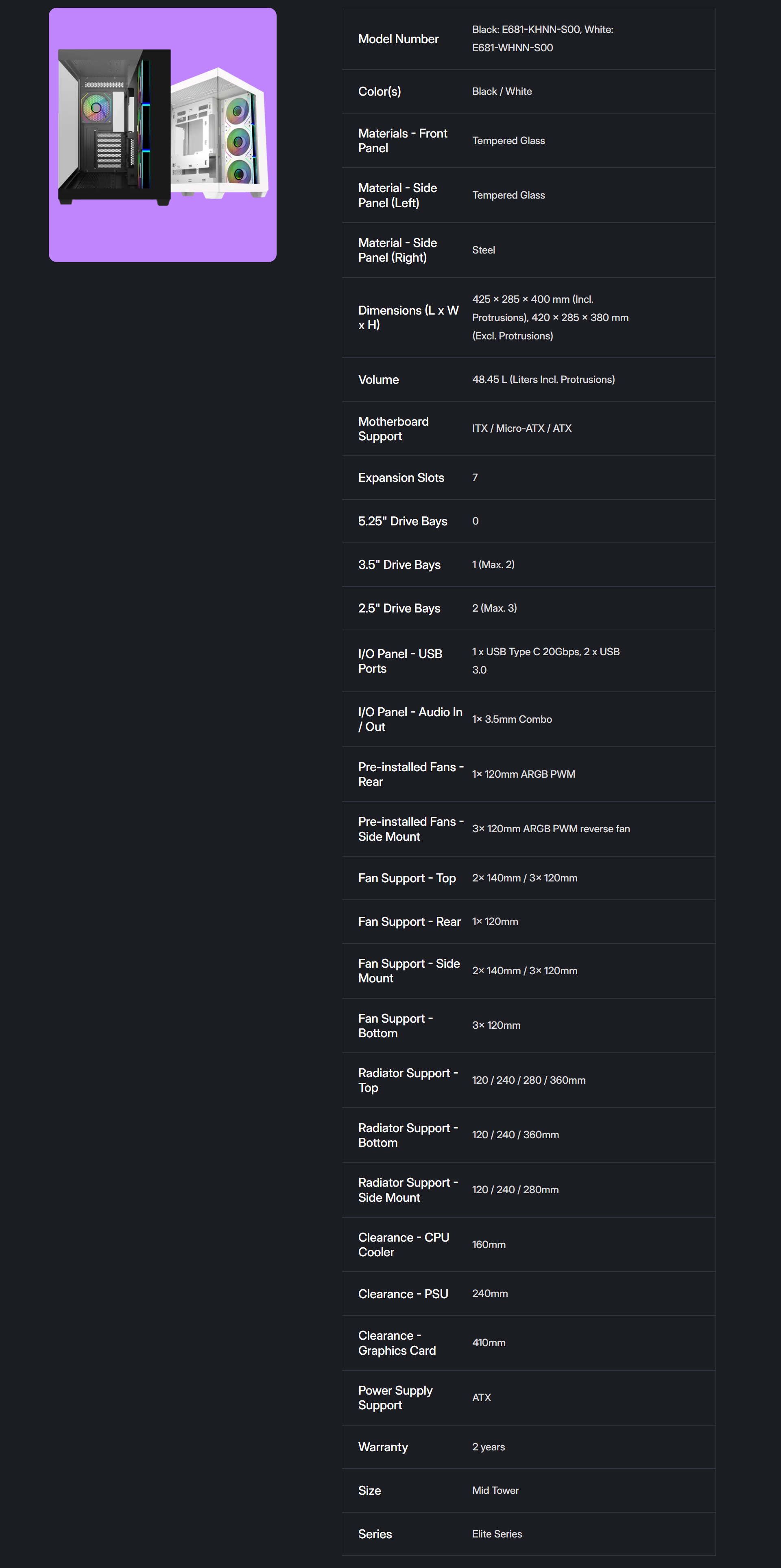
Task: Click the Elite Series value text
Action: pos(496,1534)
